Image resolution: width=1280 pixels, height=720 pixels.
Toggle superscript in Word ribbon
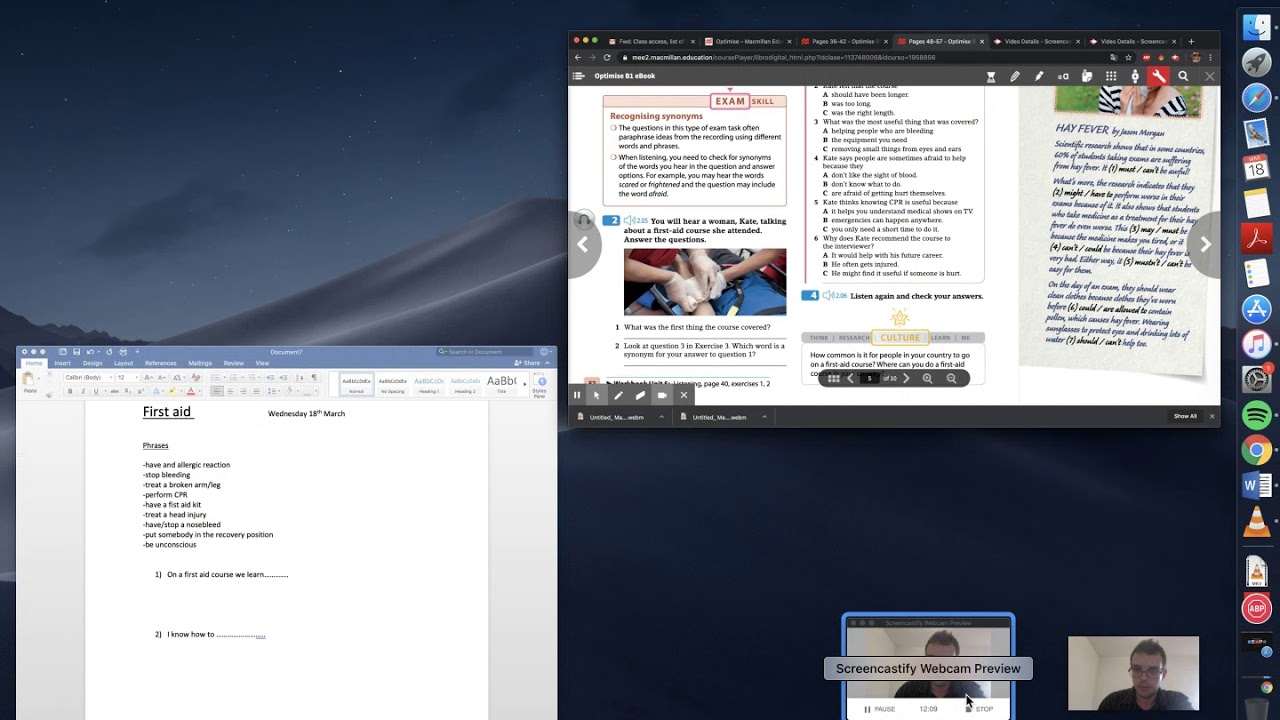pyautogui.click(x=141, y=391)
